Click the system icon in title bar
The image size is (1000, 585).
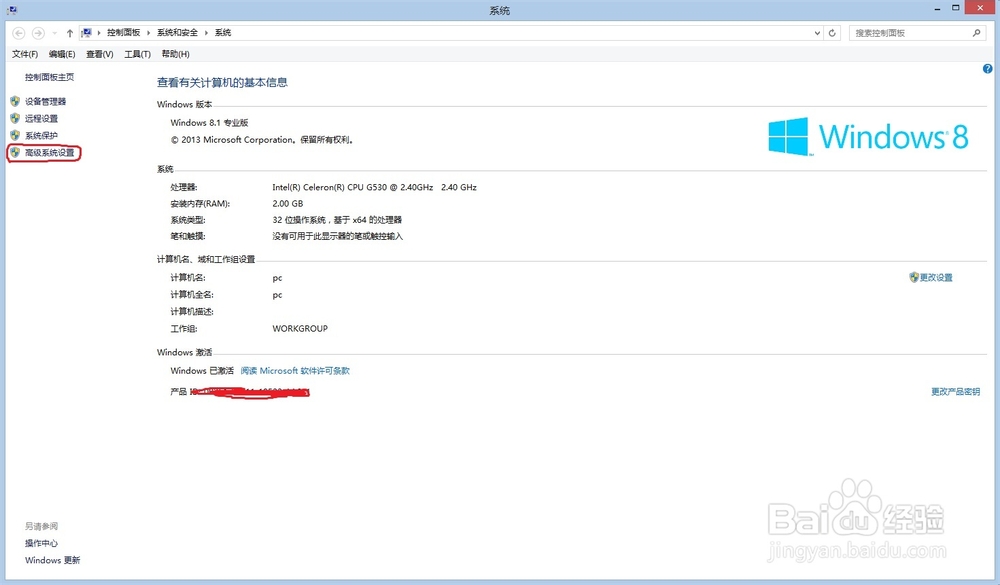click(x=12, y=10)
